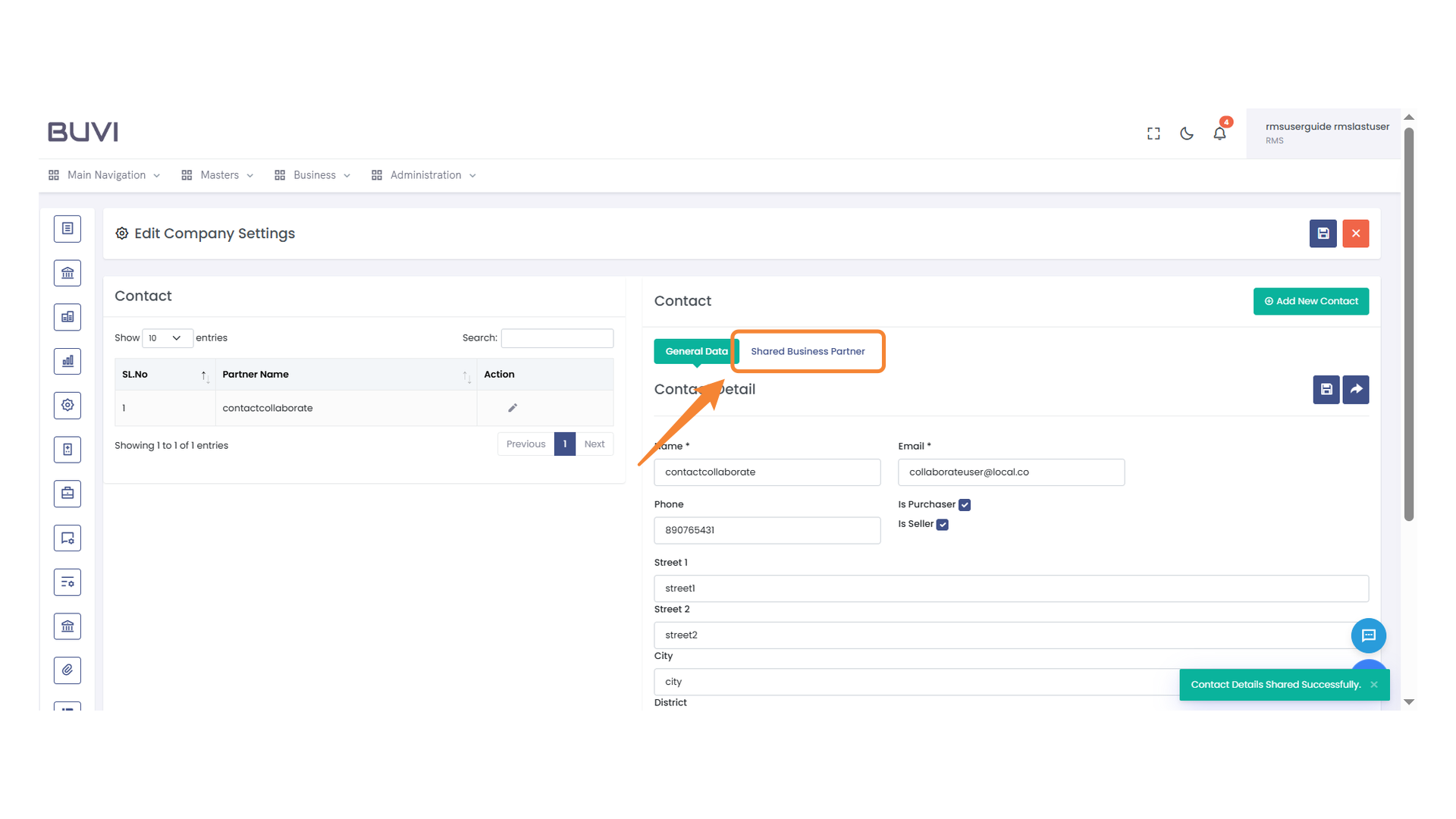Viewport: 1456px width, 819px height.
Task: Select the General Data tab
Action: point(695,351)
